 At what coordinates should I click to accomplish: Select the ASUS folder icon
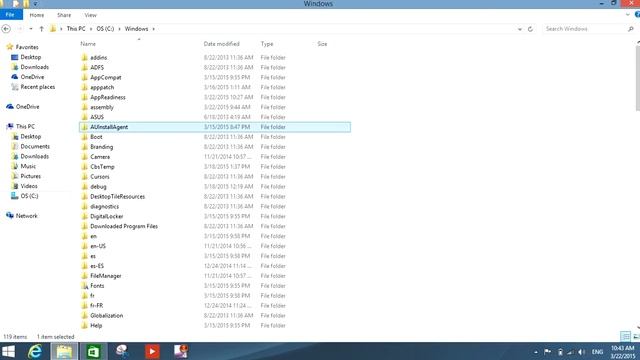tap(84, 117)
